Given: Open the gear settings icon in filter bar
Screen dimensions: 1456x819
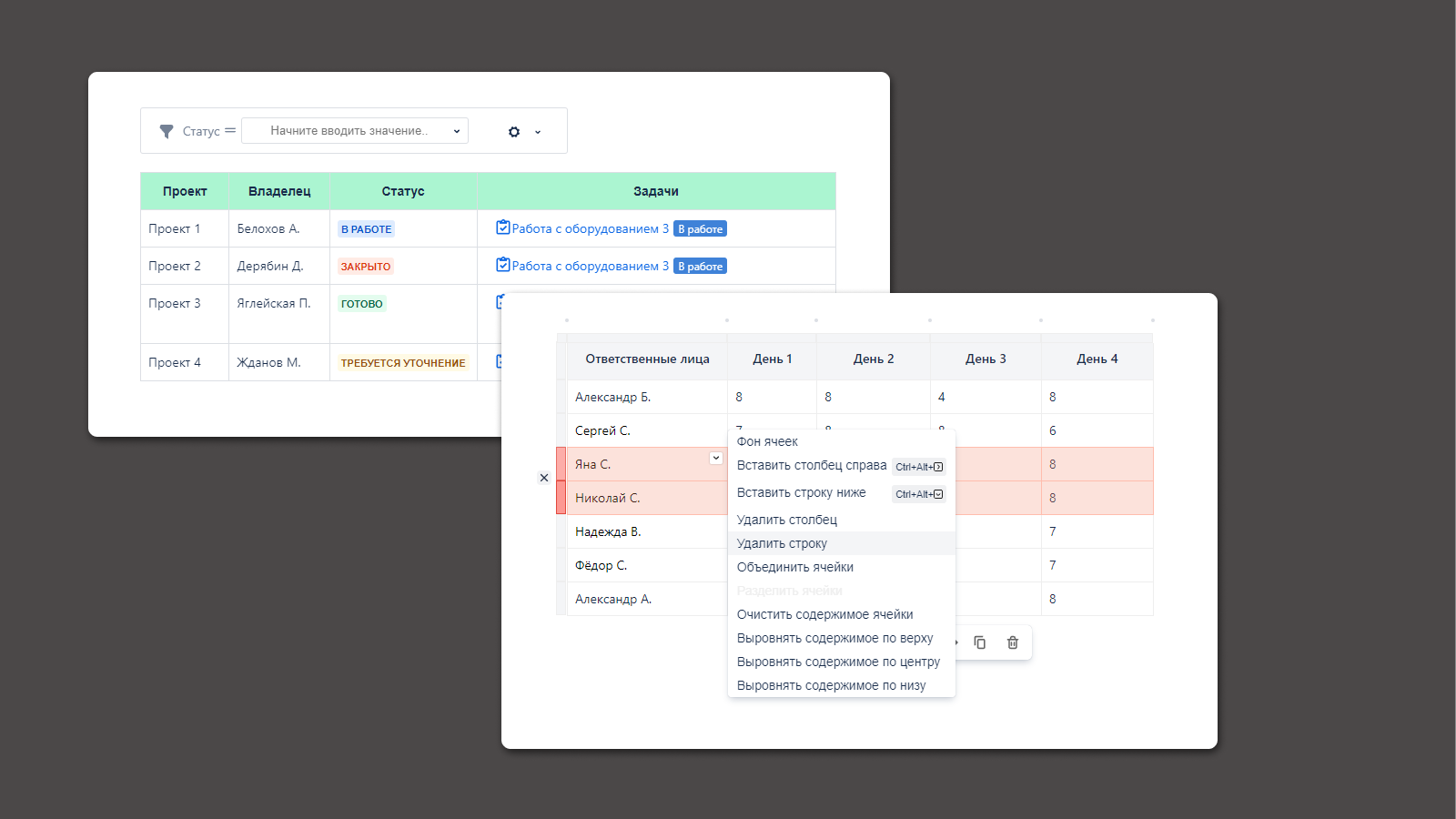Looking at the screenshot, I should pos(514,132).
